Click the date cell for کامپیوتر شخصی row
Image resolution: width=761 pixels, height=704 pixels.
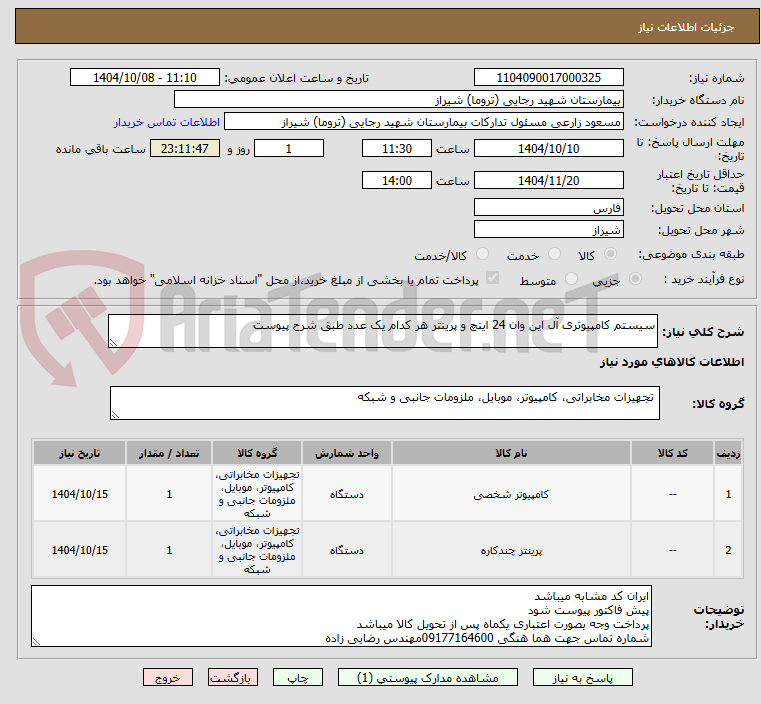point(80,494)
